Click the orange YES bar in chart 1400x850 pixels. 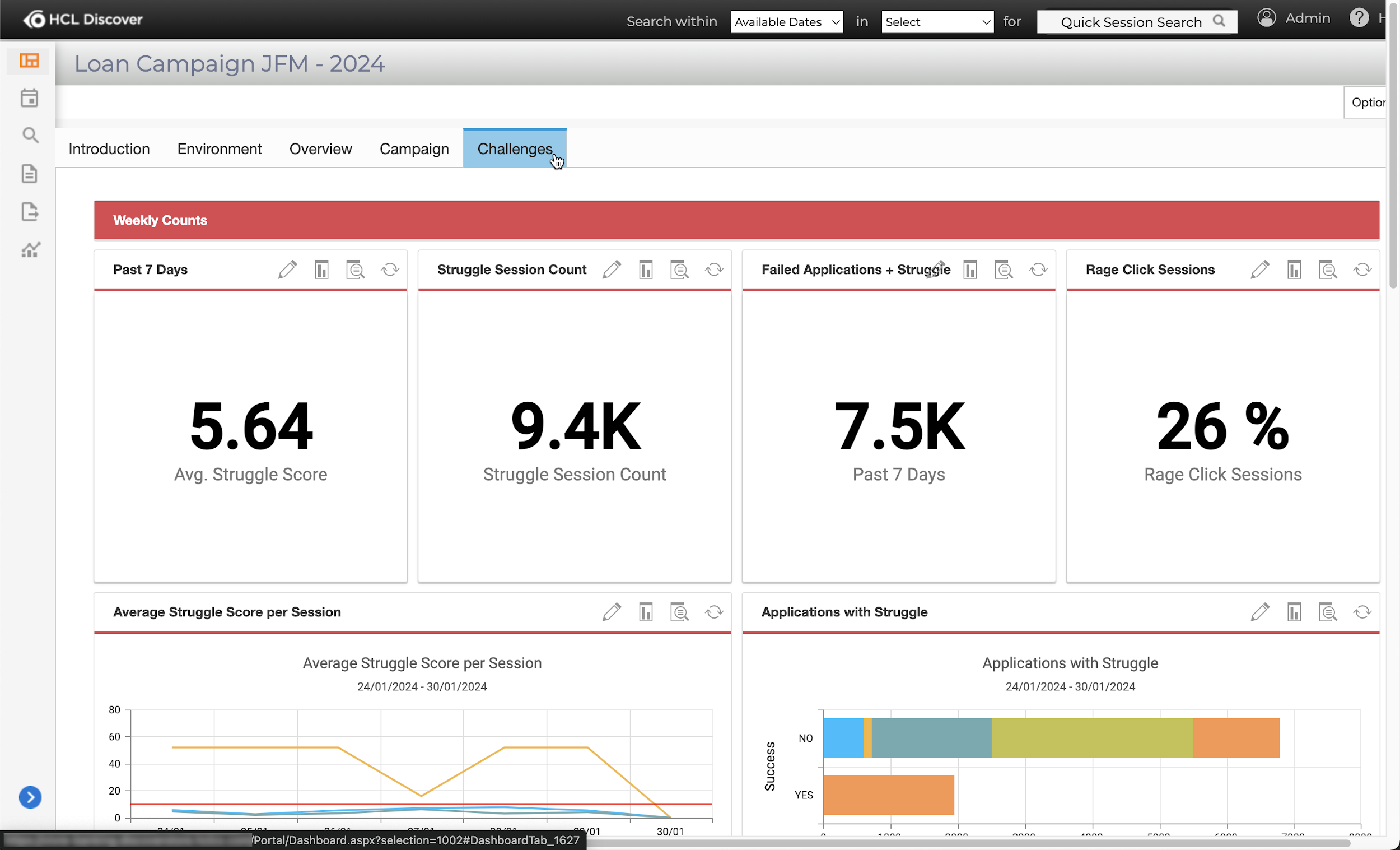pyautogui.click(x=888, y=795)
